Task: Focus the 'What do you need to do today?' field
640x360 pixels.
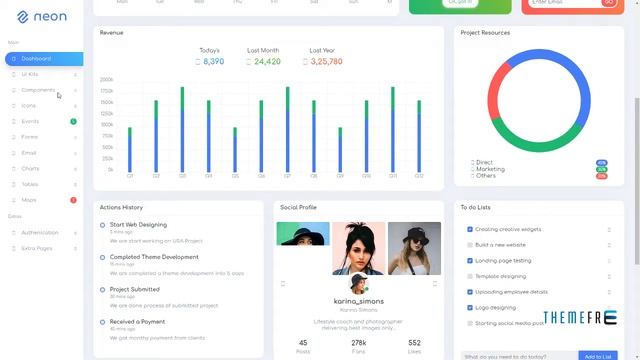Action: (520, 356)
